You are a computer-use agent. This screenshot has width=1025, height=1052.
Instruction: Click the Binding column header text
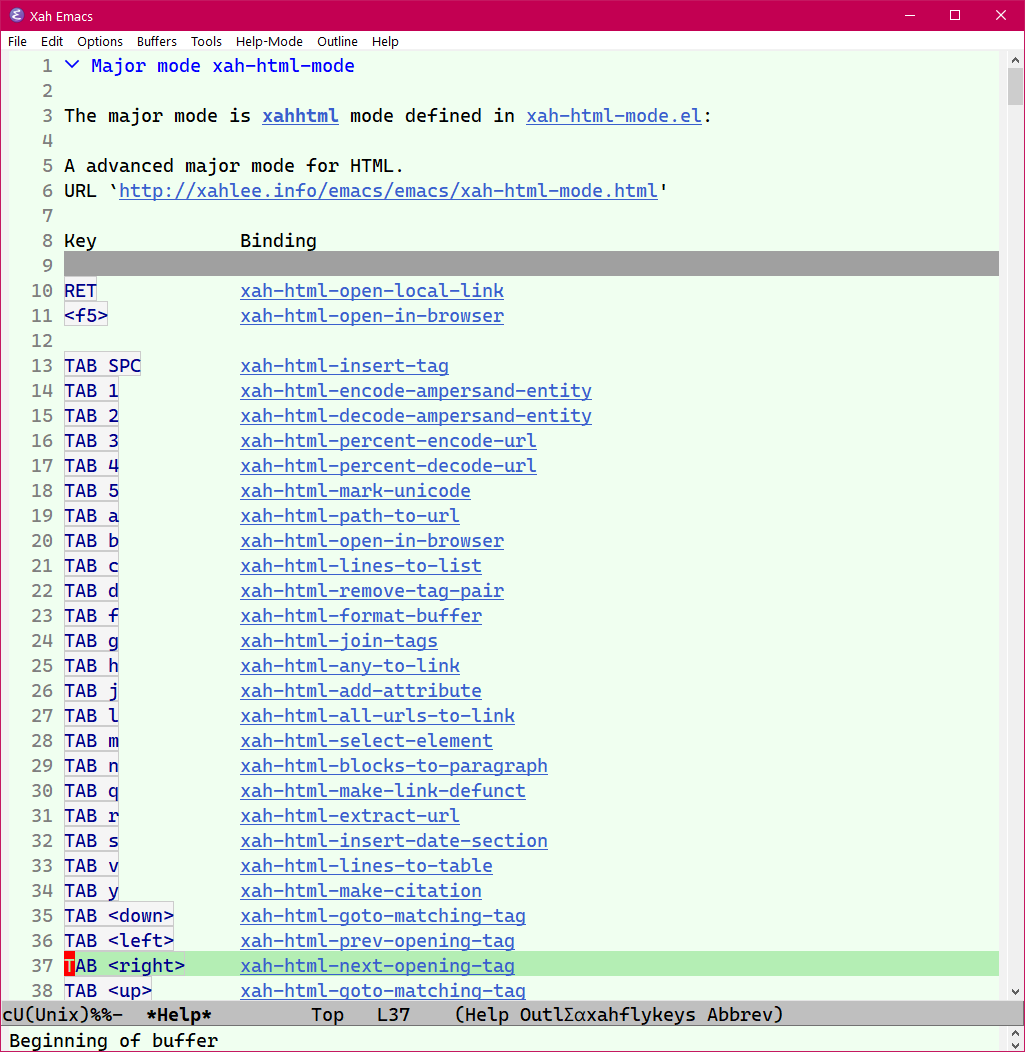278,241
